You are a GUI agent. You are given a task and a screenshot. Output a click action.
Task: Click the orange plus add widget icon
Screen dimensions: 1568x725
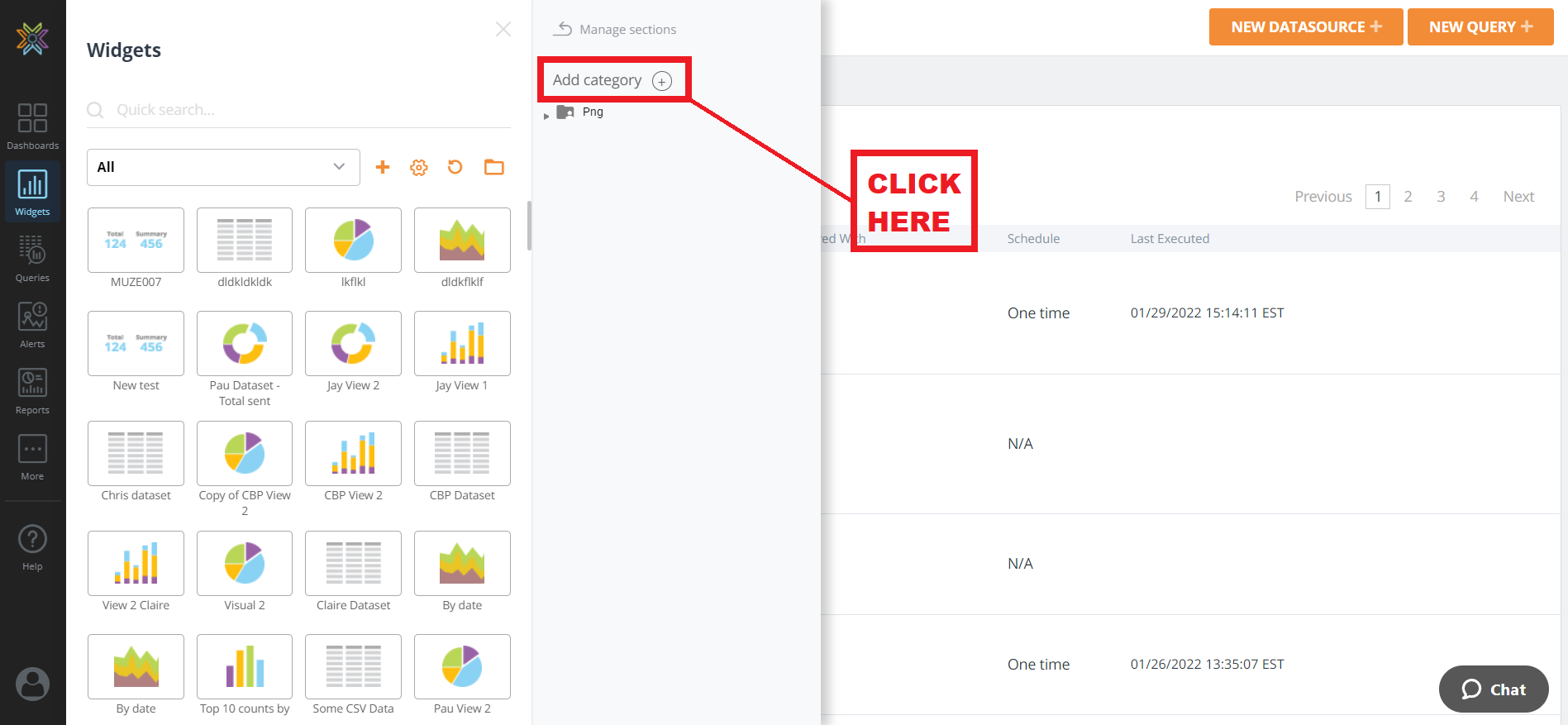coord(383,167)
